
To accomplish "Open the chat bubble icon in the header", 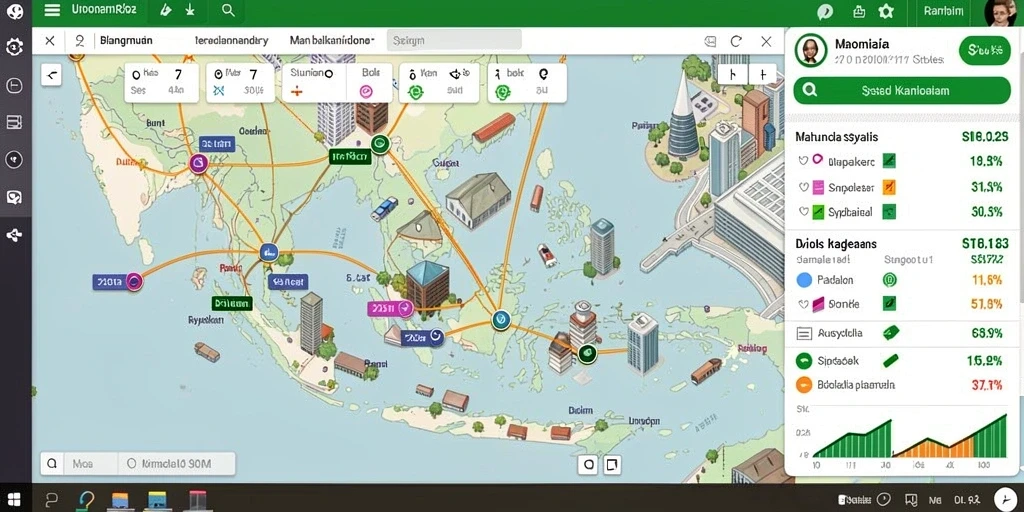I will point(825,11).
